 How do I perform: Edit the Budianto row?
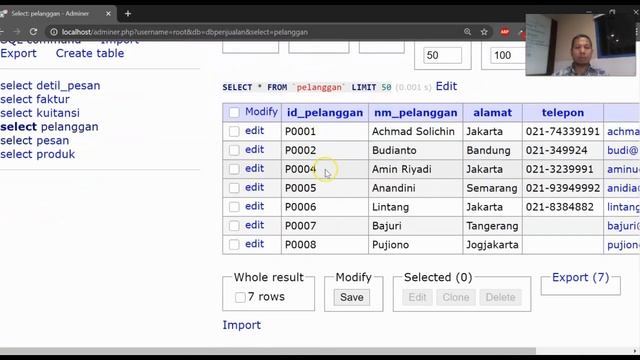point(254,149)
